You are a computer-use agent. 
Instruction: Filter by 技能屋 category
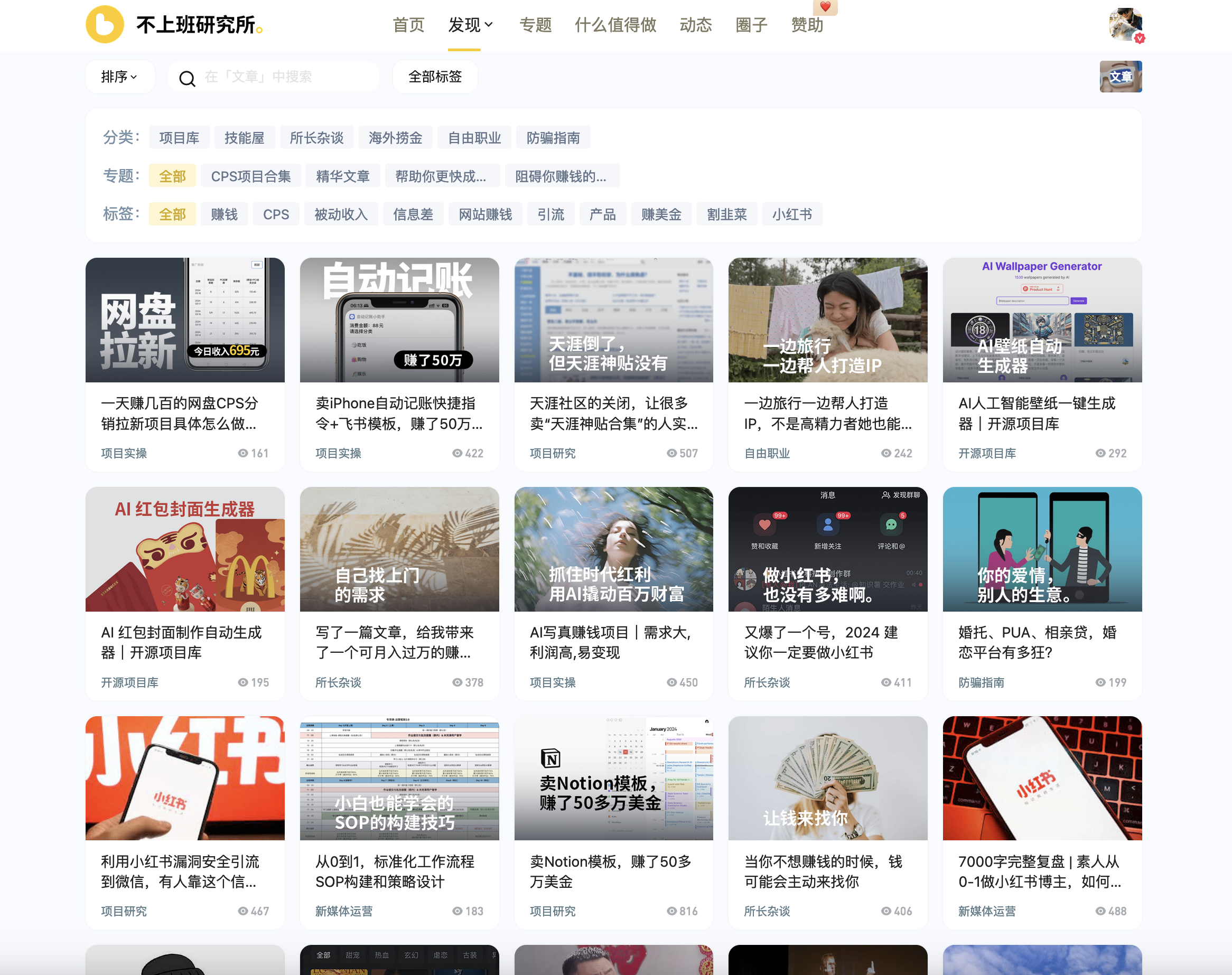[x=245, y=137]
